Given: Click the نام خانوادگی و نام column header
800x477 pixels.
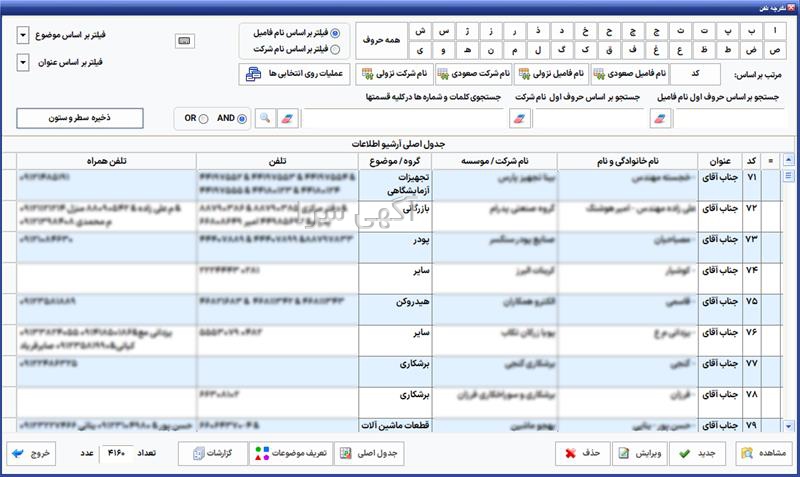Looking at the screenshot, I should coord(628,161).
